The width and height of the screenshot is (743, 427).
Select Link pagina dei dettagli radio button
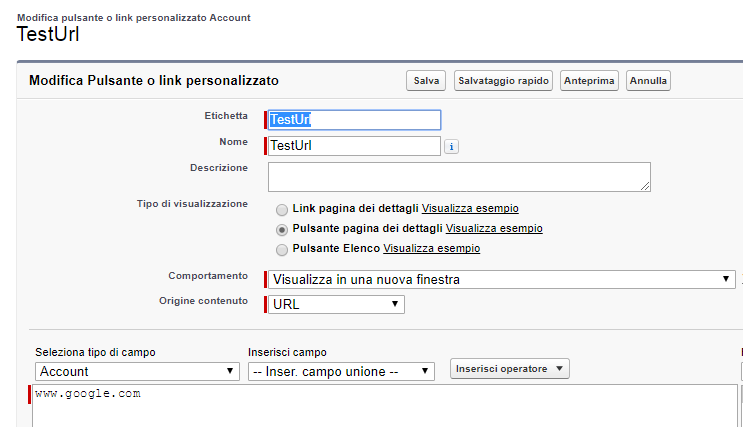click(x=282, y=210)
